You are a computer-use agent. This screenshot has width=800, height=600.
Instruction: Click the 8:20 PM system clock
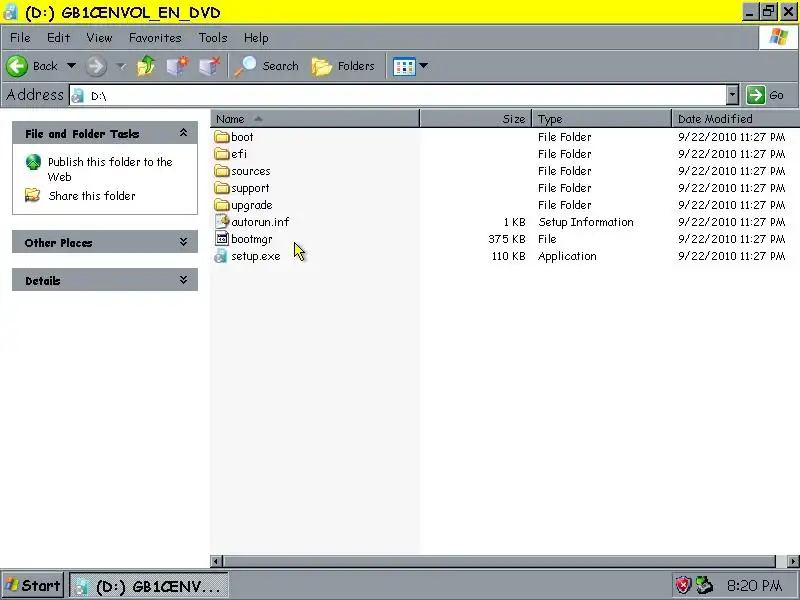pyautogui.click(x=754, y=585)
